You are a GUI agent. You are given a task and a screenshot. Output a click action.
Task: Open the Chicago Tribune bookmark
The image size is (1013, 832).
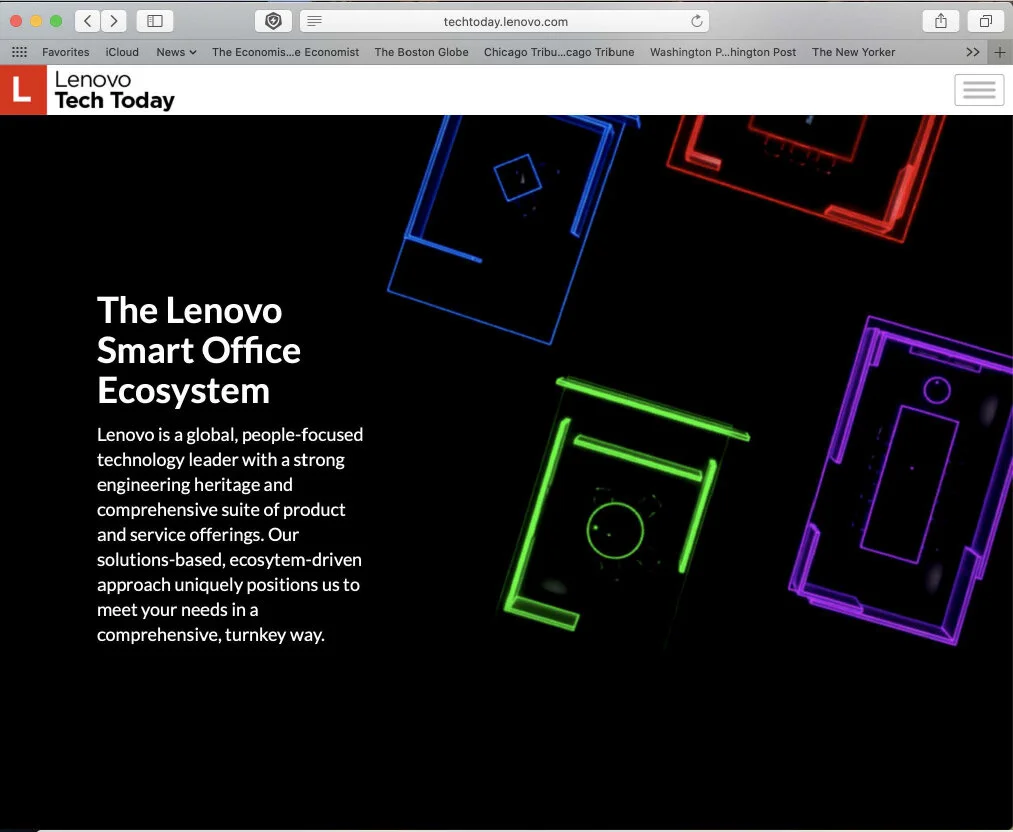(559, 52)
